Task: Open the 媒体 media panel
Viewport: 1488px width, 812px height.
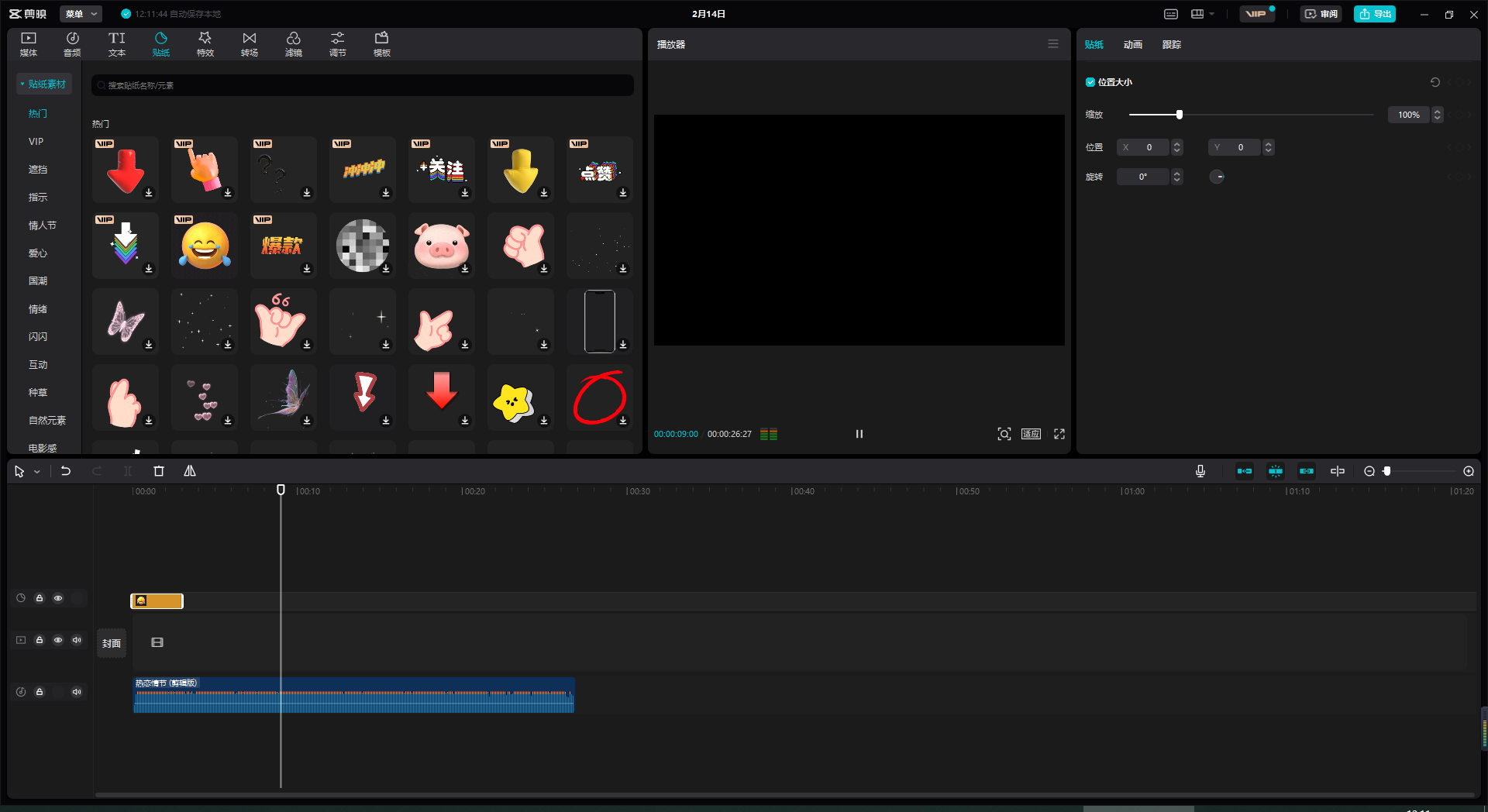Action: pos(29,44)
